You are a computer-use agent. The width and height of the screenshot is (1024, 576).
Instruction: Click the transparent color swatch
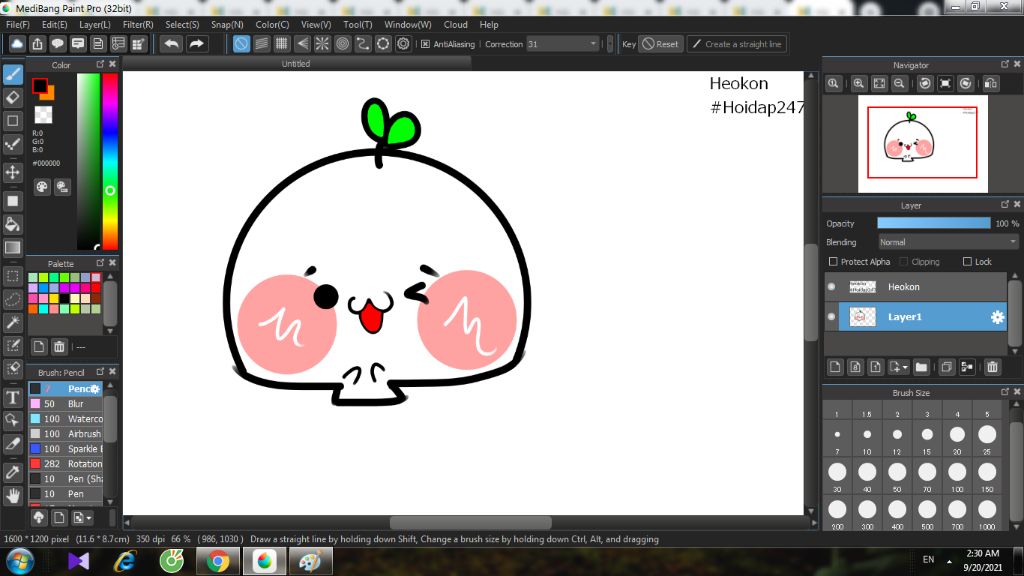[x=43, y=115]
